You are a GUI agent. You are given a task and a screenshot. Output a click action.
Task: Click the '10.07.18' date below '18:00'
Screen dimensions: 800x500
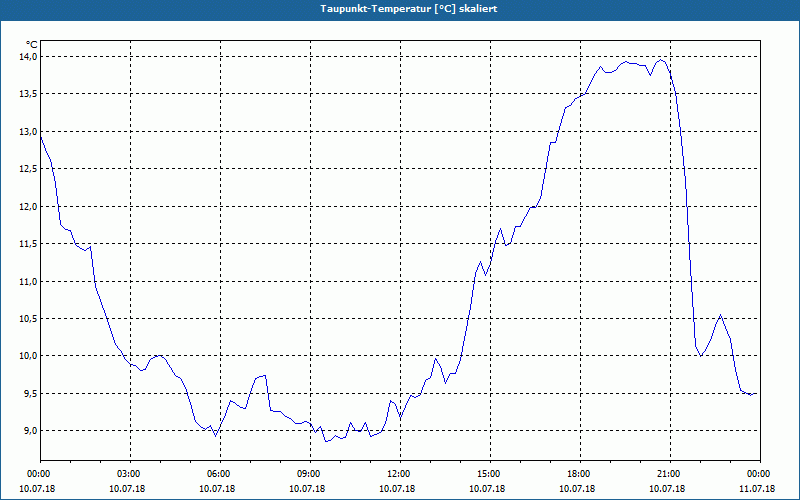tap(578, 489)
